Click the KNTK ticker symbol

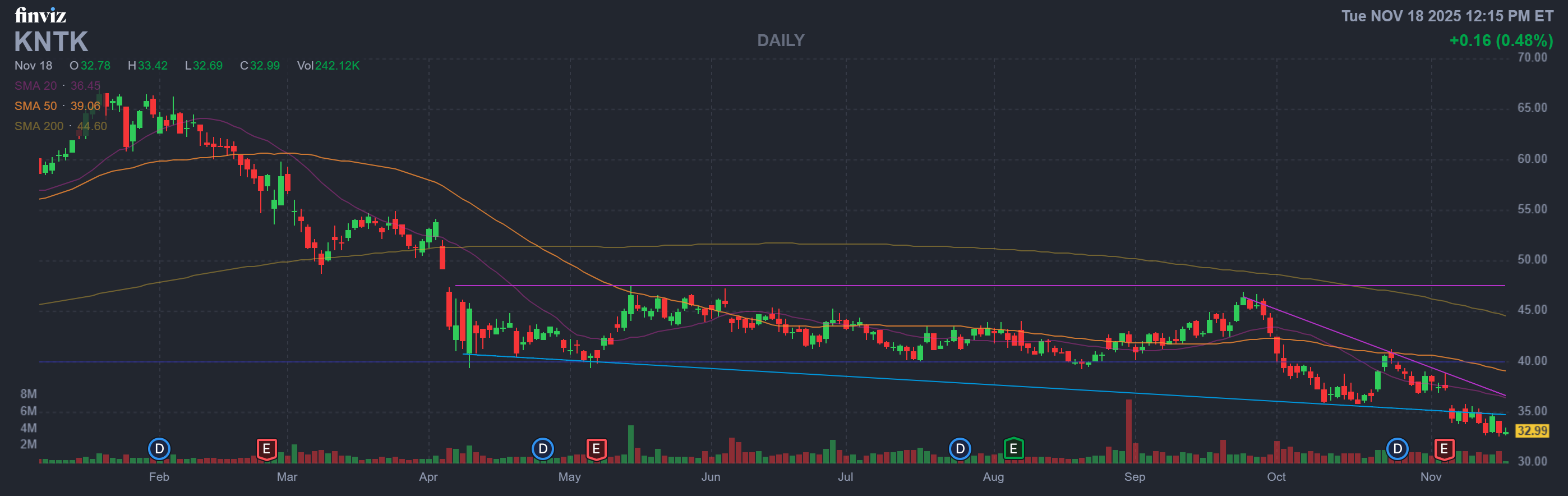[x=51, y=42]
